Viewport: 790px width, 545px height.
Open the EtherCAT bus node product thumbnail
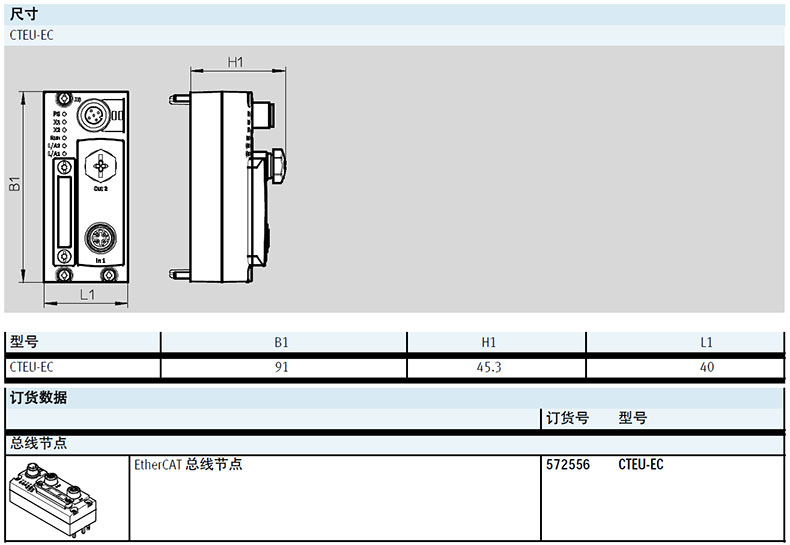tap(65, 499)
